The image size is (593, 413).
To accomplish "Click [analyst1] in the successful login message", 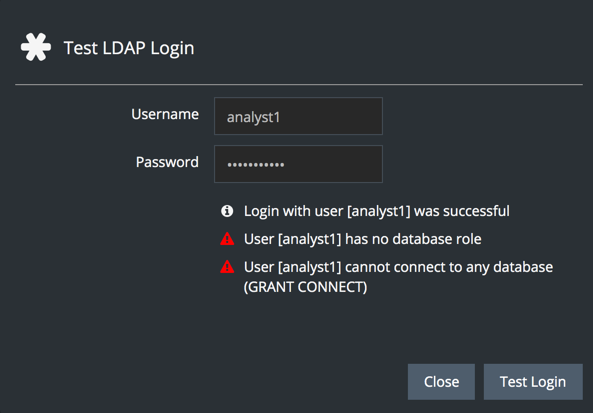I will coord(379,211).
